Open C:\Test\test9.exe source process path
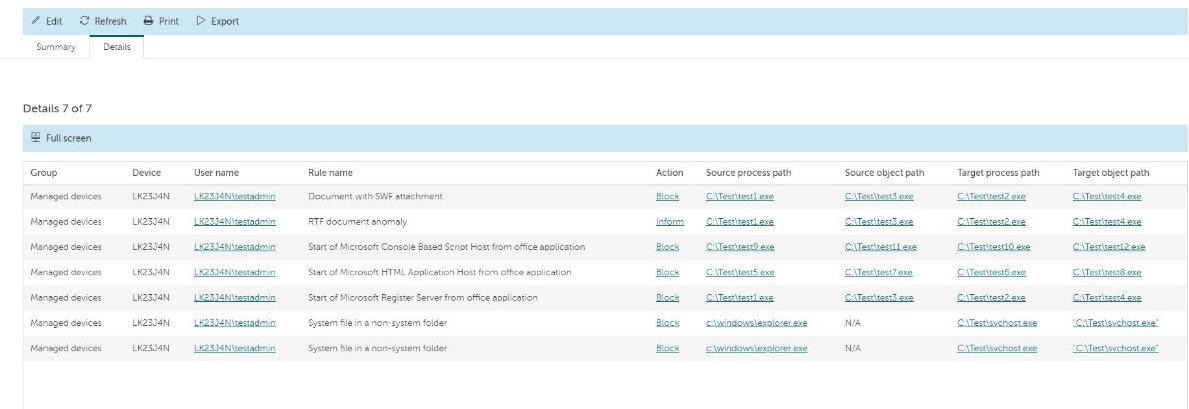Screen dimensions: 1189x409 [x=739, y=247]
